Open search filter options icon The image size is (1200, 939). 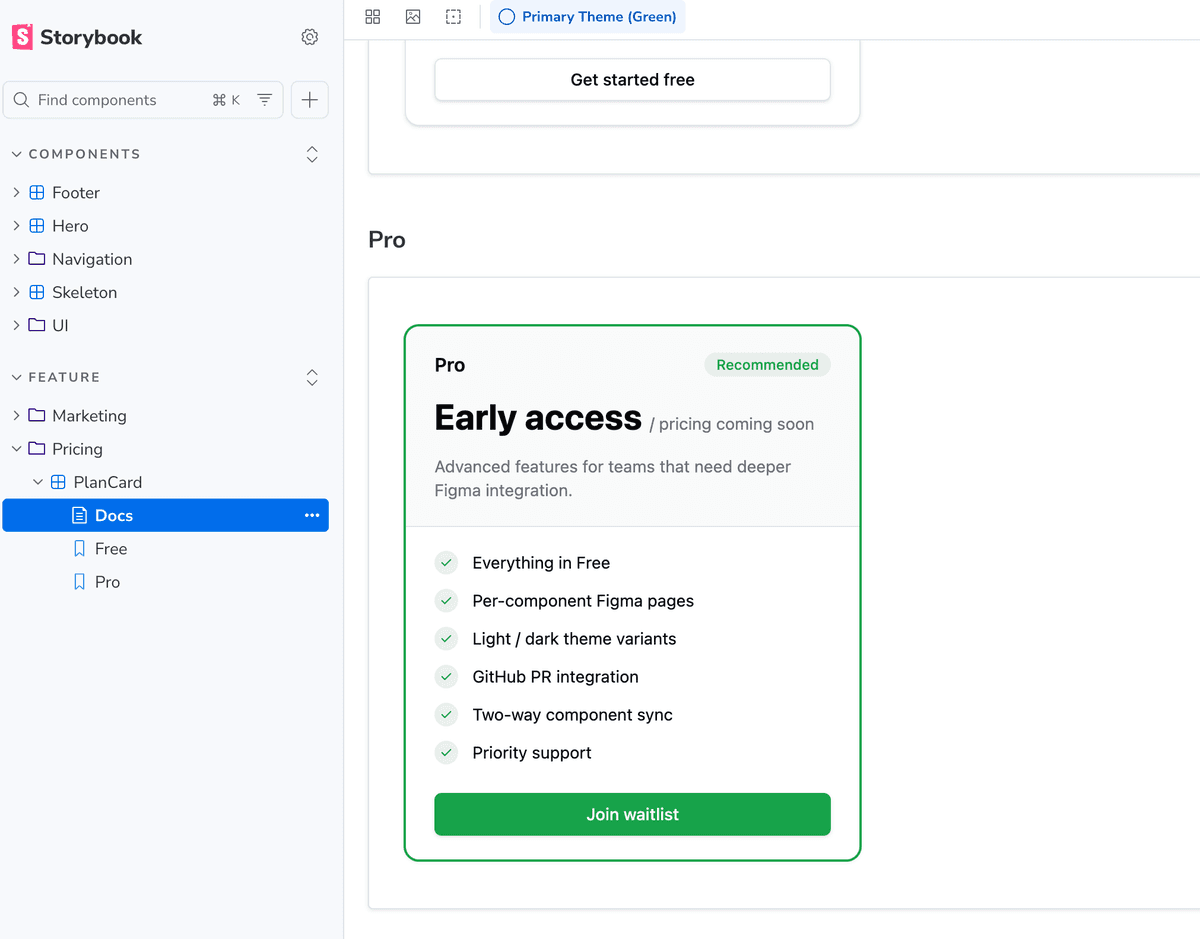265,100
